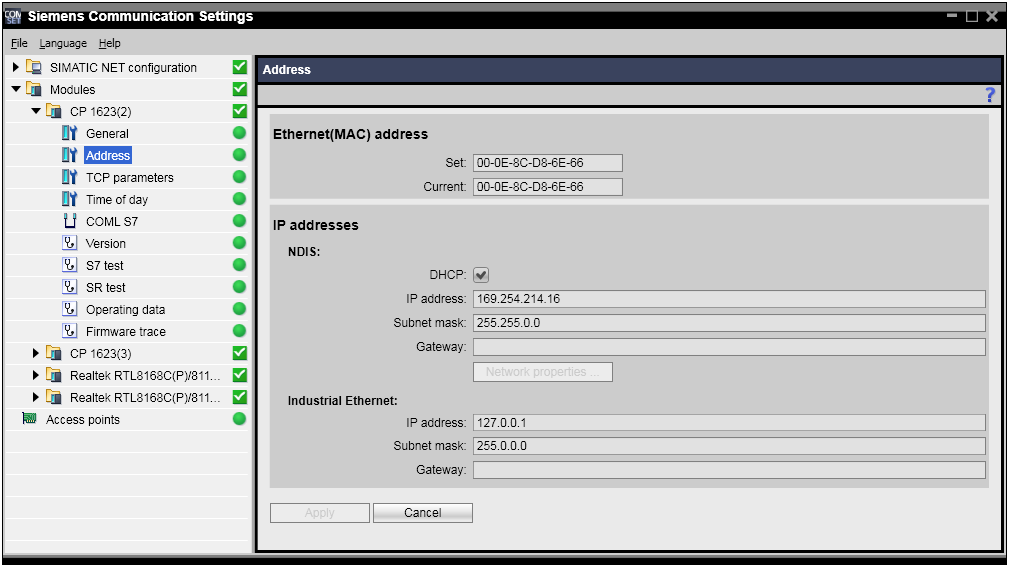Toggle the DHCP checkbox
This screenshot has height=567, width=1009.
tap(481, 275)
